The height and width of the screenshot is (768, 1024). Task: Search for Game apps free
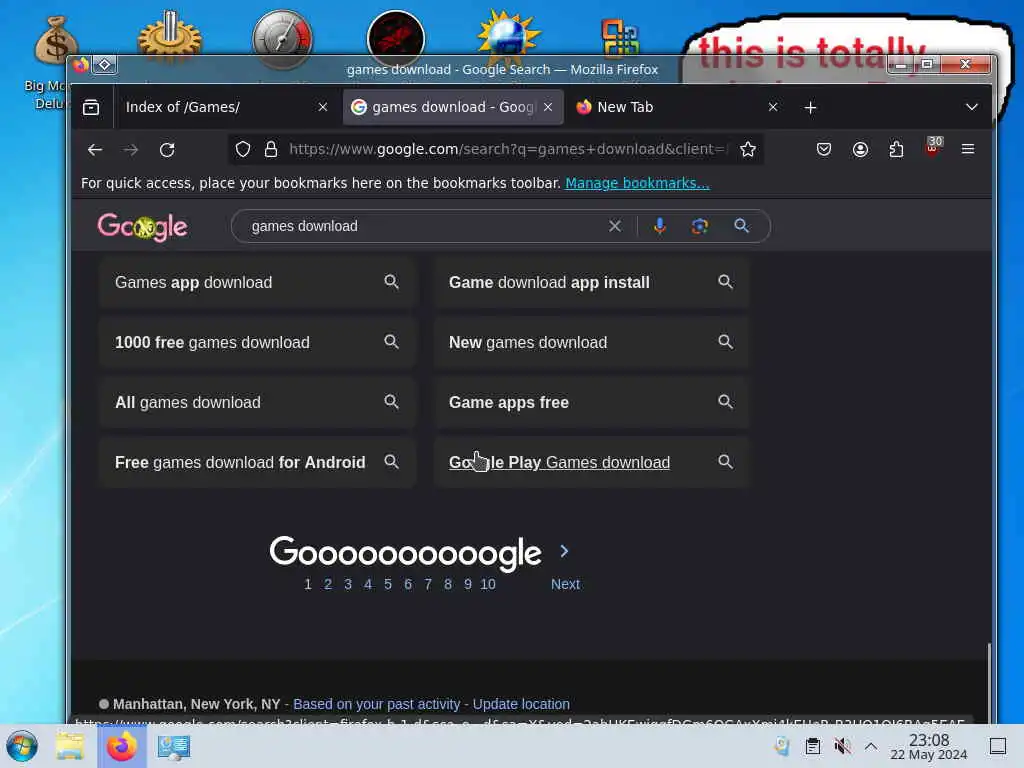point(592,402)
